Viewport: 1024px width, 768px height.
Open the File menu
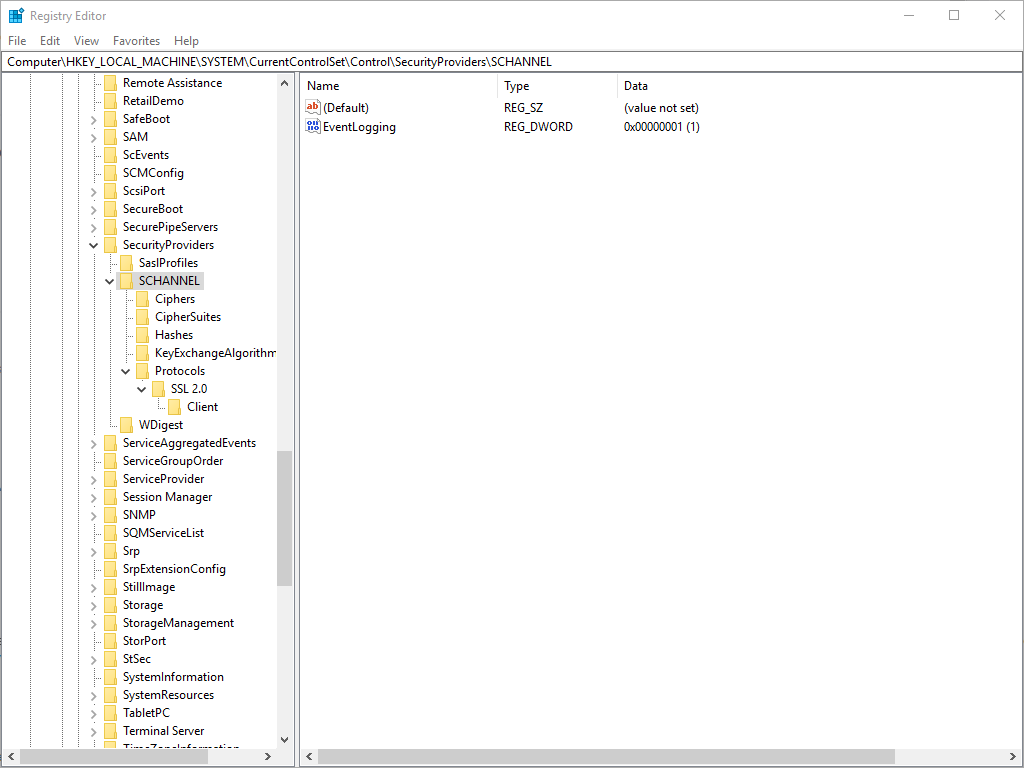point(17,40)
